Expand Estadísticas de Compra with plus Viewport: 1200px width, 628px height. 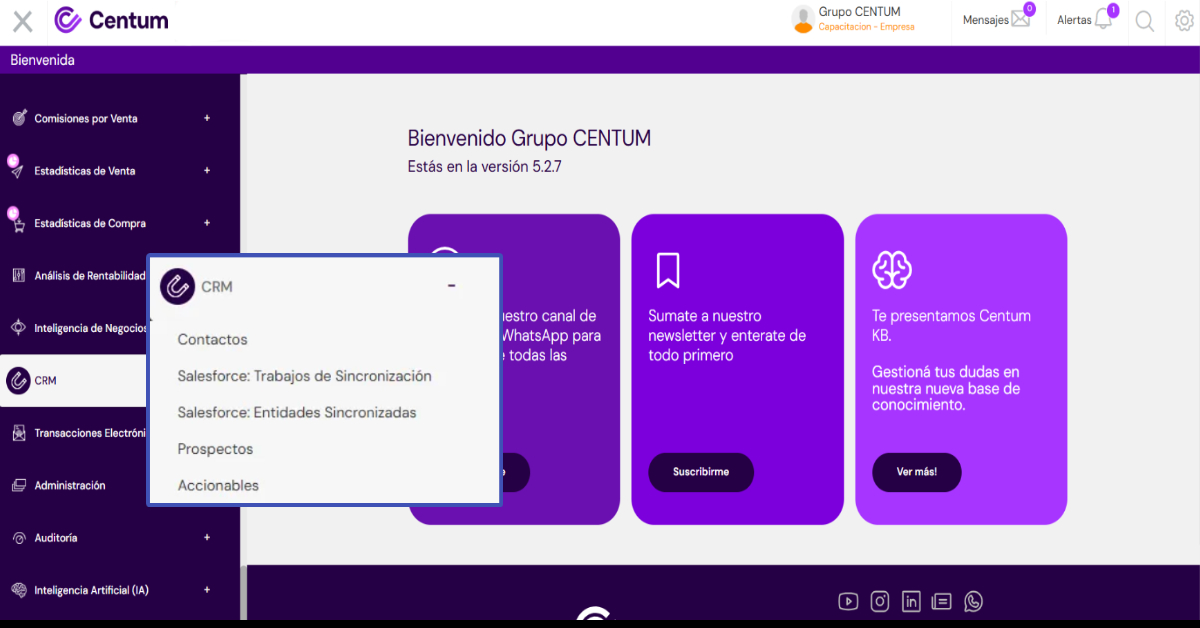[207, 223]
